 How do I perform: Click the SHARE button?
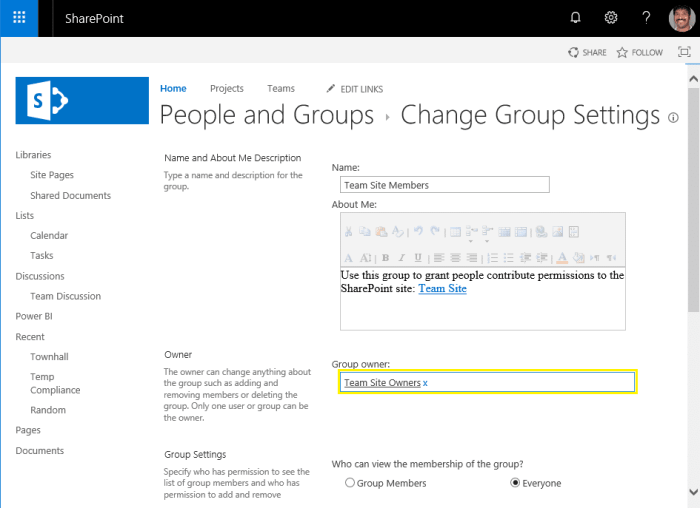(587, 52)
